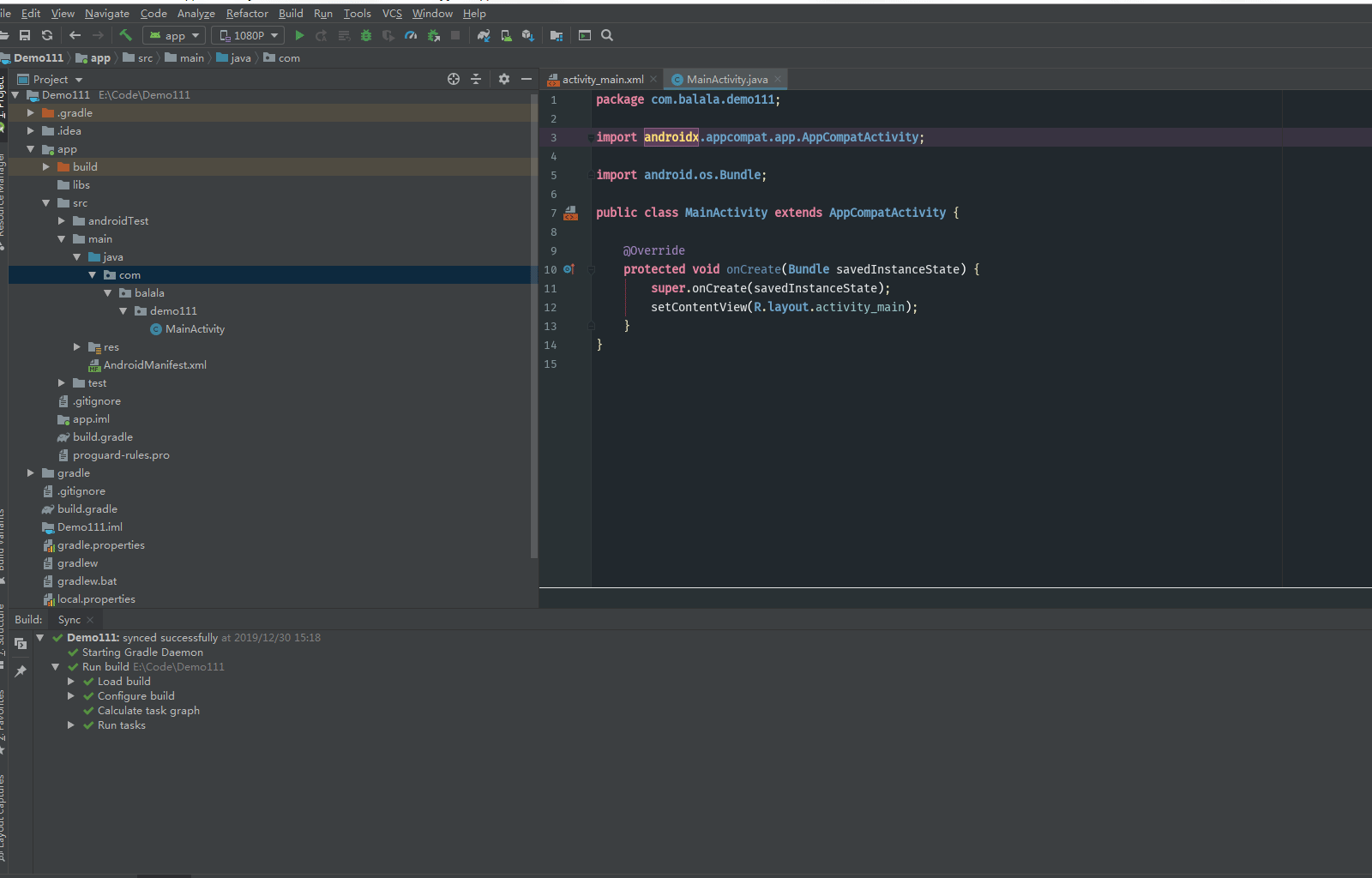Click the Apply Changes icon next to Run
The image size is (1372, 878).
click(322, 35)
